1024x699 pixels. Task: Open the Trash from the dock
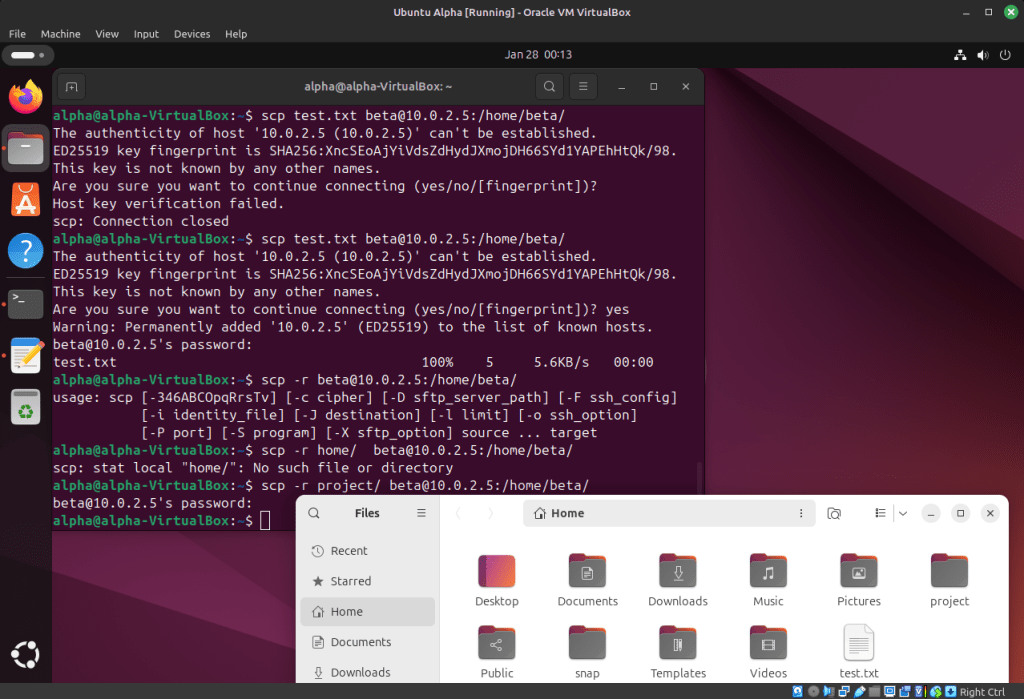tap(26, 407)
